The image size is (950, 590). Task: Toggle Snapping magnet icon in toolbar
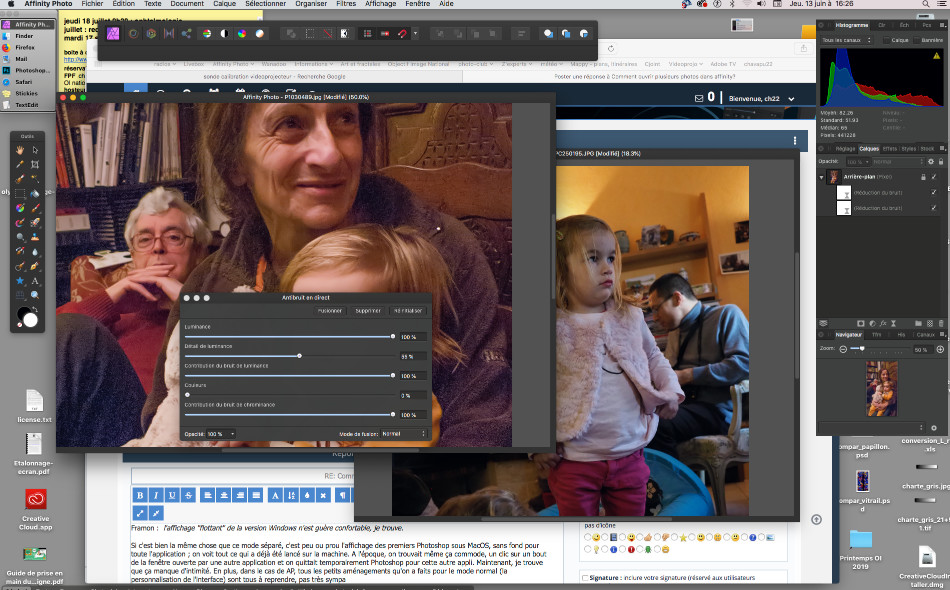[402, 34]
